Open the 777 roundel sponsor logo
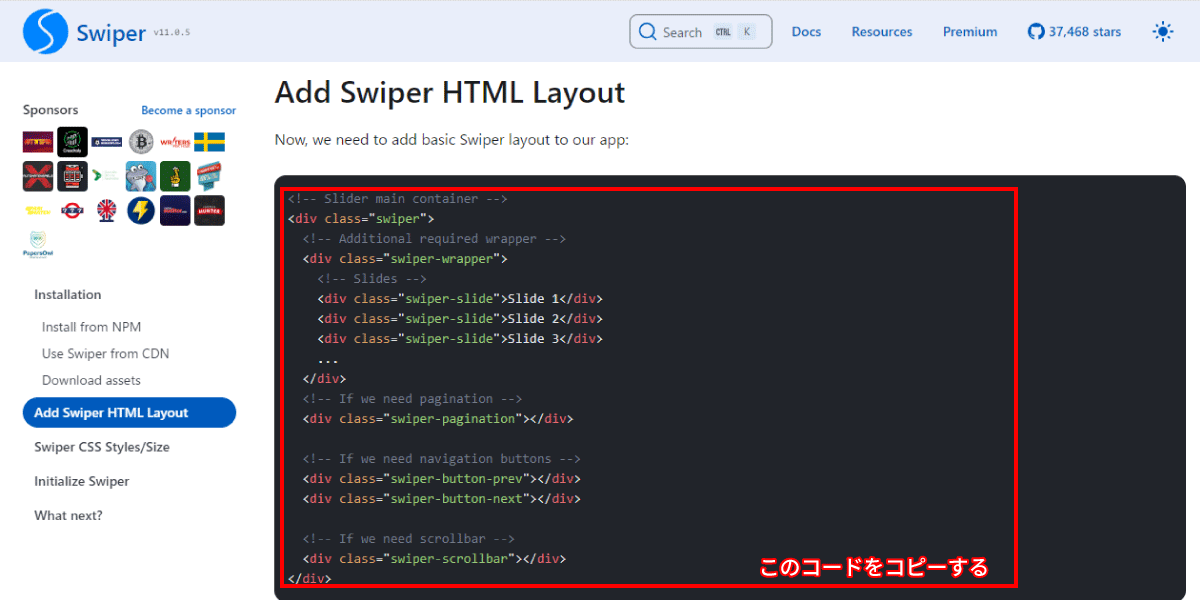1200x600 pixels. (x=72, y=210)
